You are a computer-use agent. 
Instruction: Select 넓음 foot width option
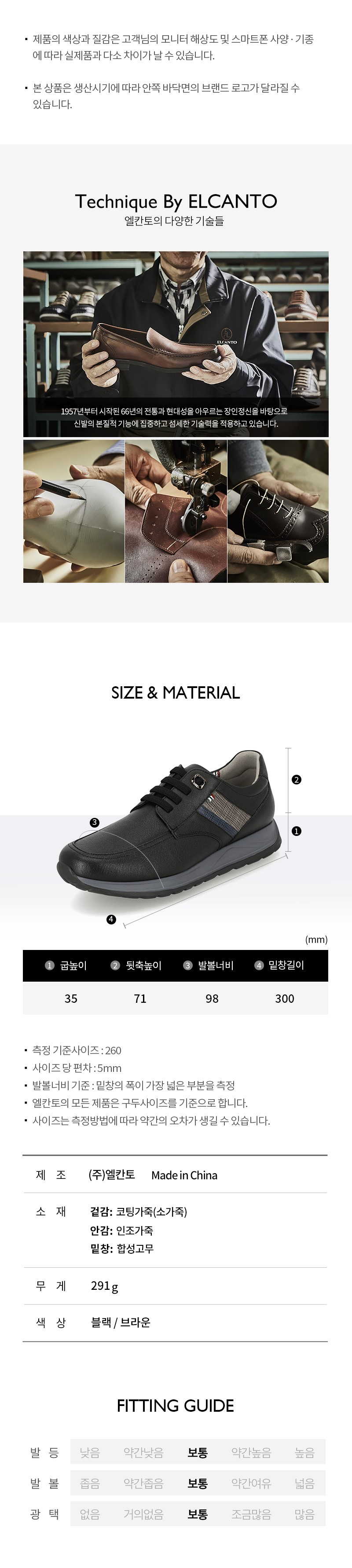pos(304,1483)
